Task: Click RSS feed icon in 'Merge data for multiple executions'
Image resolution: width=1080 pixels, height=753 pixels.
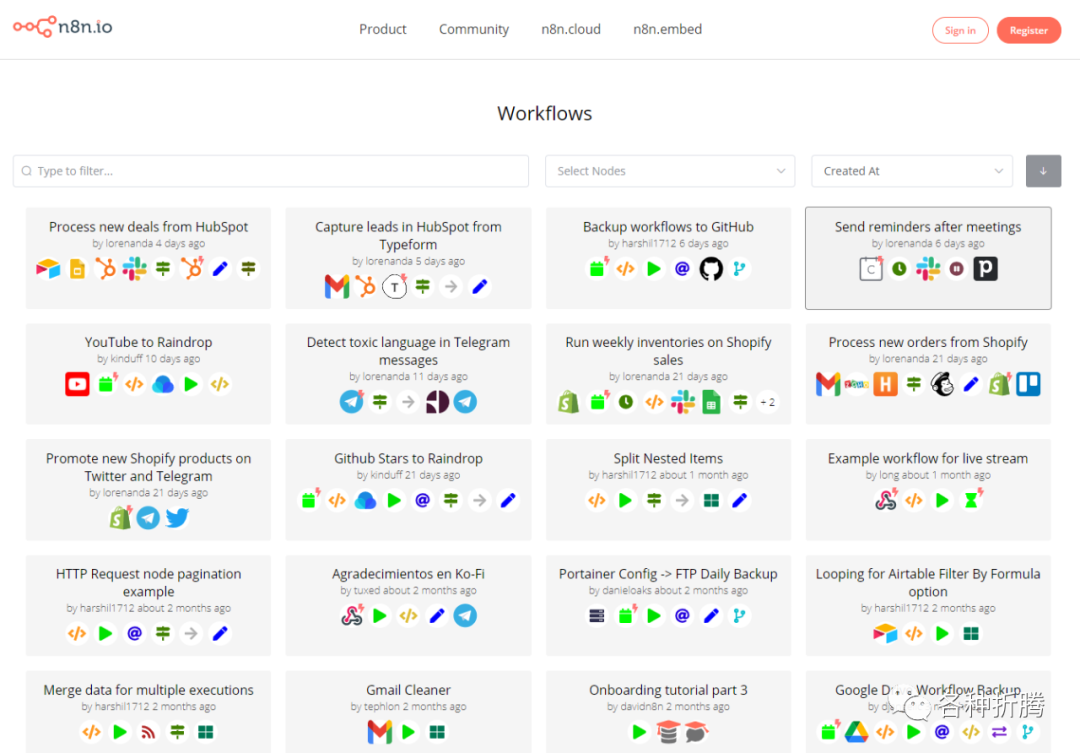Action: pos(148,732)
